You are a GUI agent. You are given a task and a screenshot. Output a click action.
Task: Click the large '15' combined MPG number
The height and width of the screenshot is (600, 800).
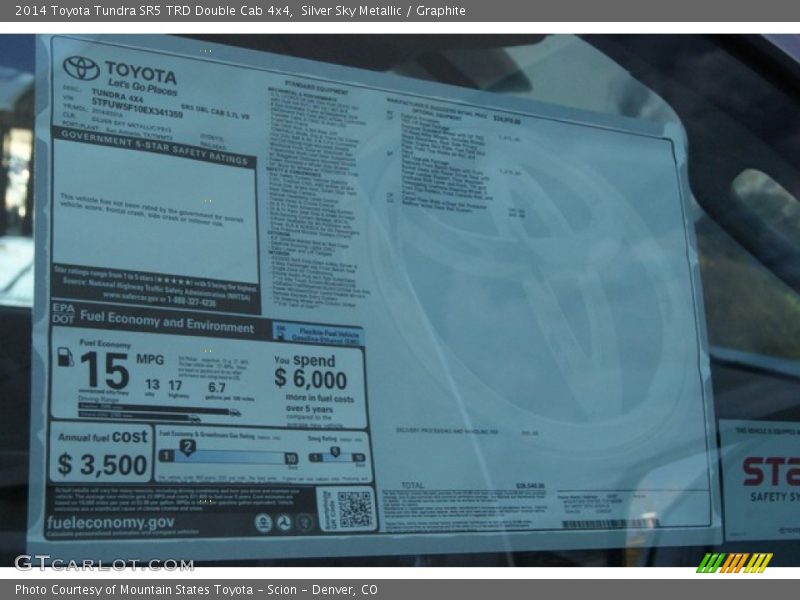(x=105, y=371)
